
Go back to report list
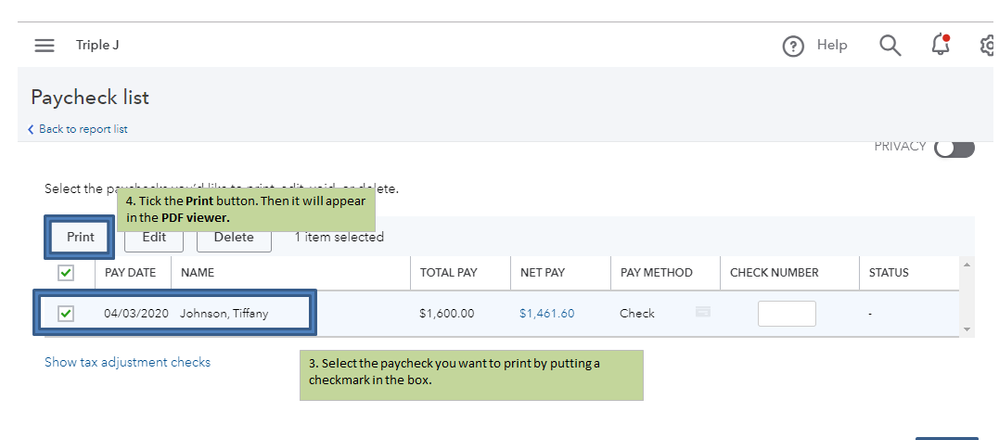point(82,130)
